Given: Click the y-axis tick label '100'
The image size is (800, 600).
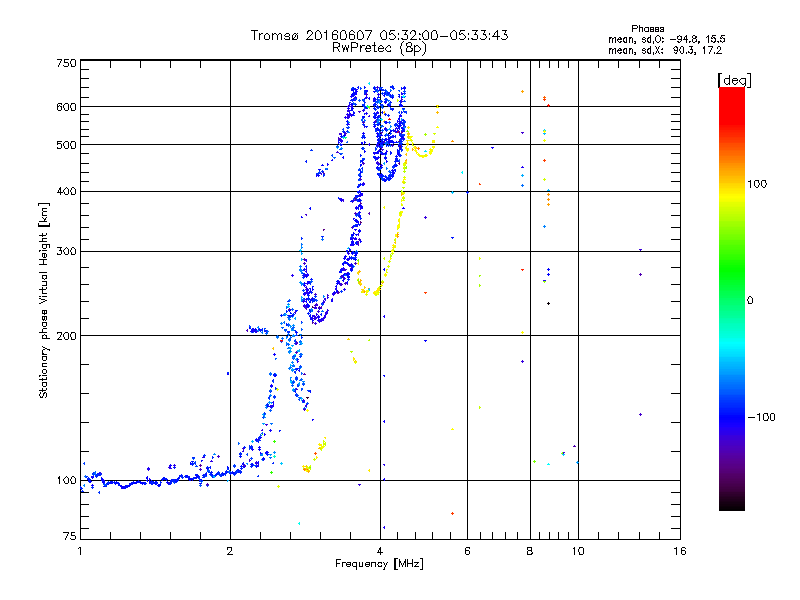Looking at the screenshot, I should 67,481.
